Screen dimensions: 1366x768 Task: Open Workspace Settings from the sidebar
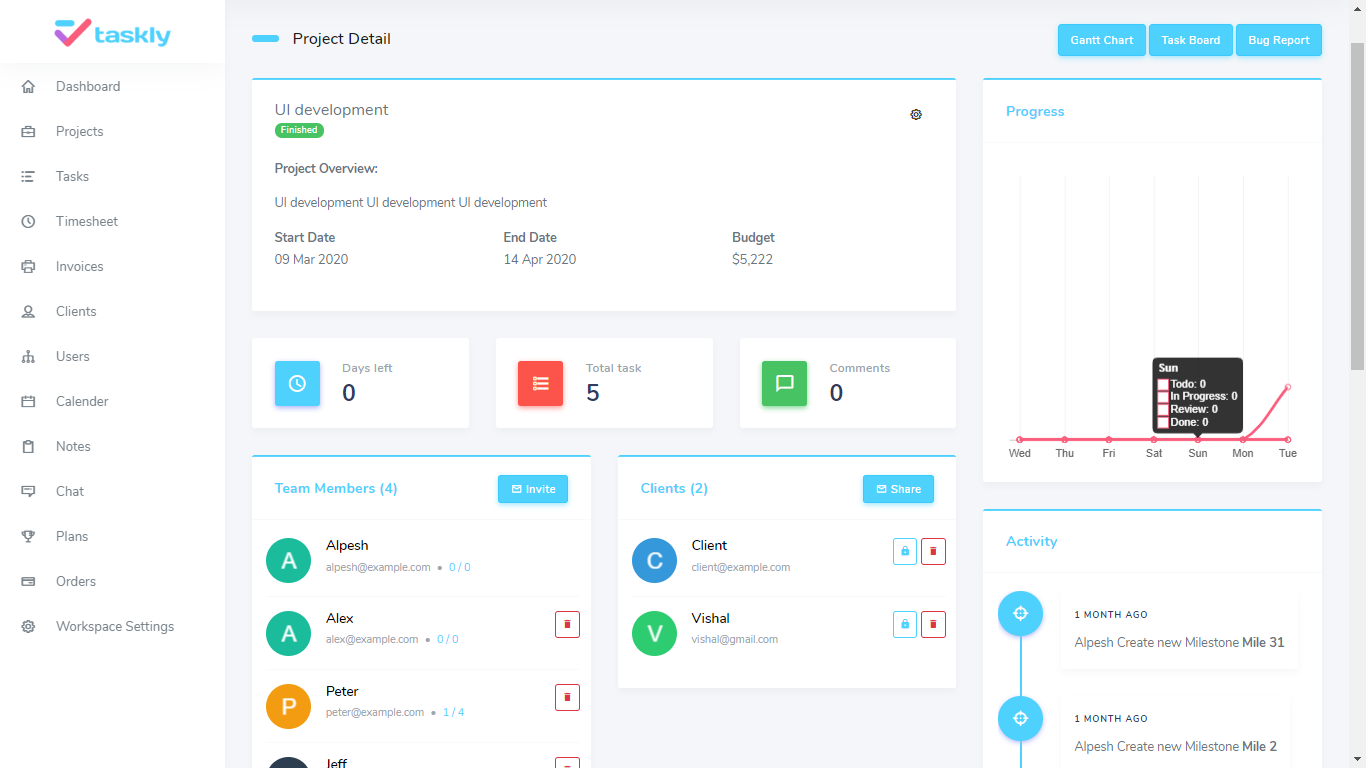[x=114, y=626]
